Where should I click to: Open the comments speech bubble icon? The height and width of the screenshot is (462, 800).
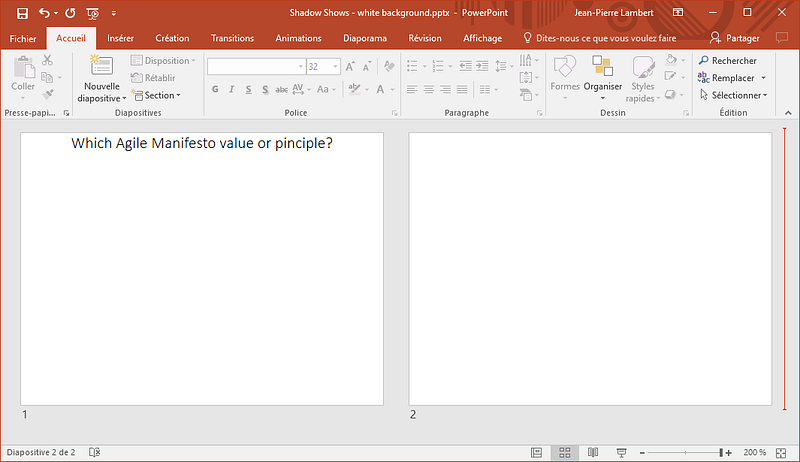click(x=782, y=38)
